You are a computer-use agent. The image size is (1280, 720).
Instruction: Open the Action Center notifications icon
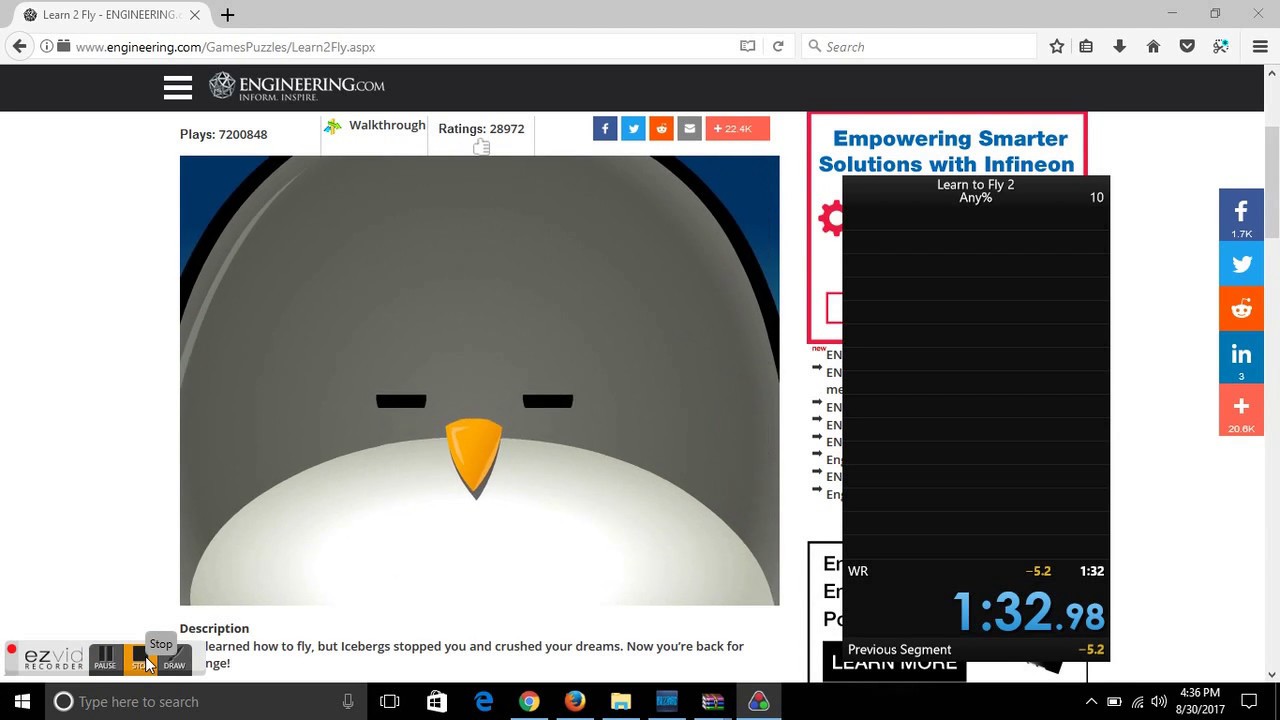(1249, 702)
